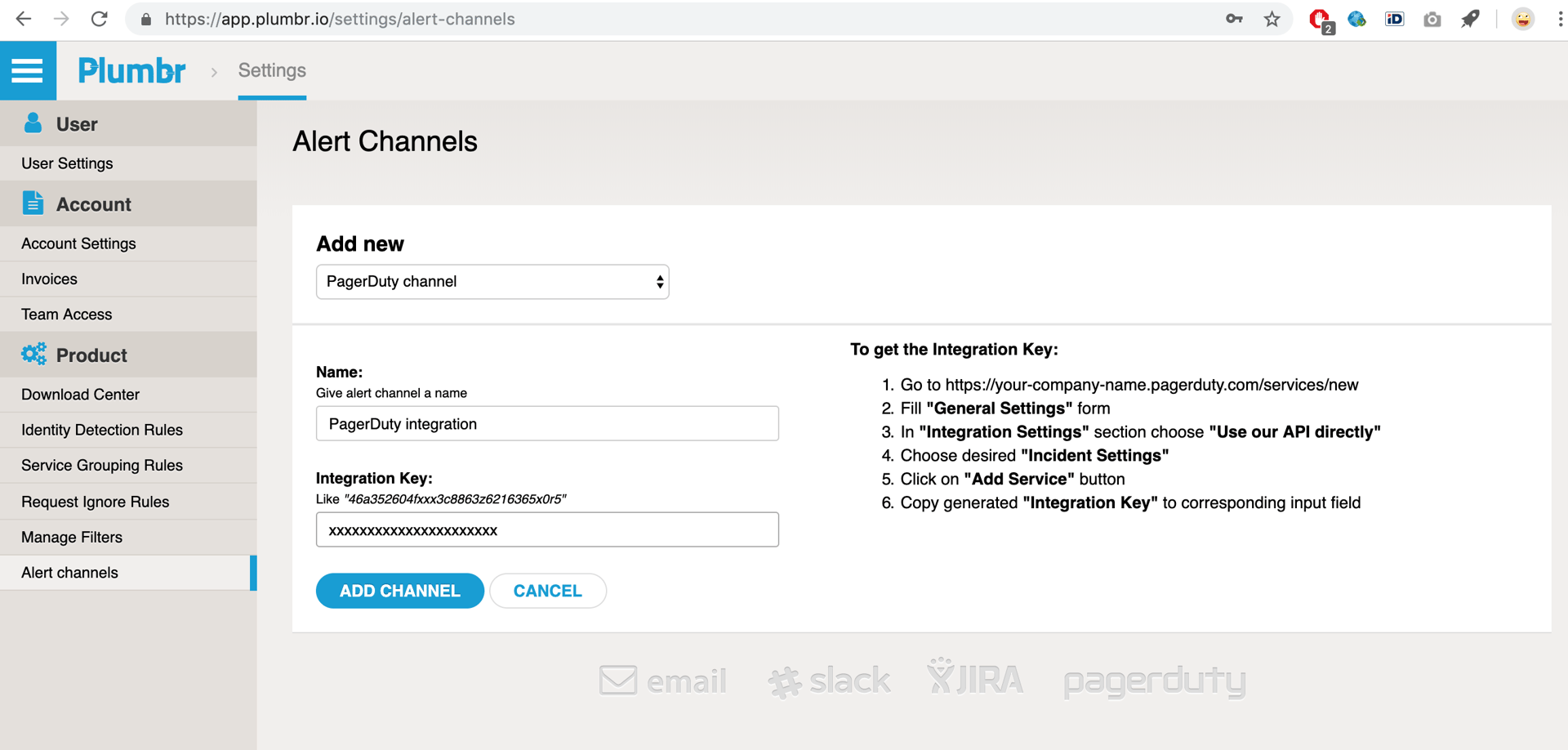Open the hamburger navigation menu
The image size is (1568, 750).
[x=28, y=71]
